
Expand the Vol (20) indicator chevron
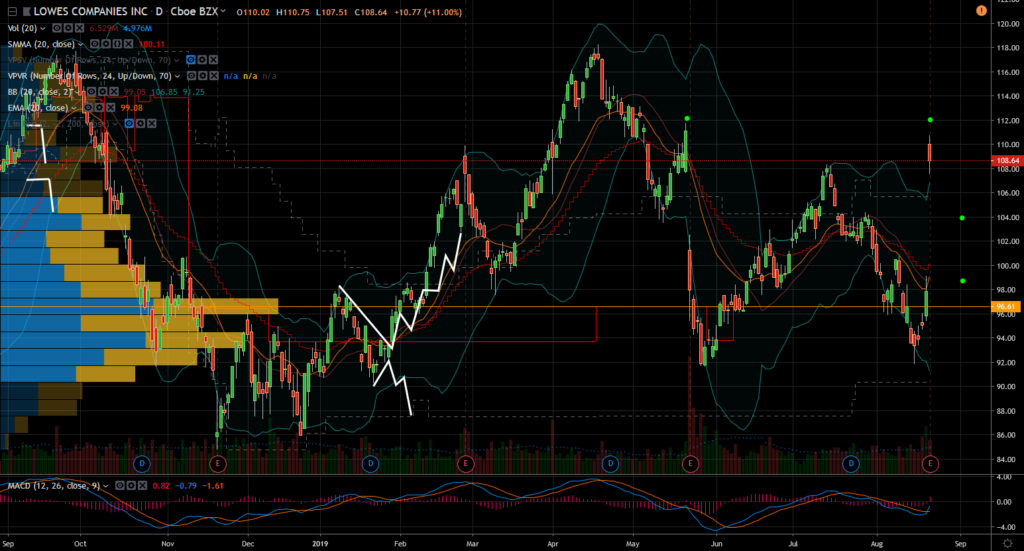click(42, 29)
